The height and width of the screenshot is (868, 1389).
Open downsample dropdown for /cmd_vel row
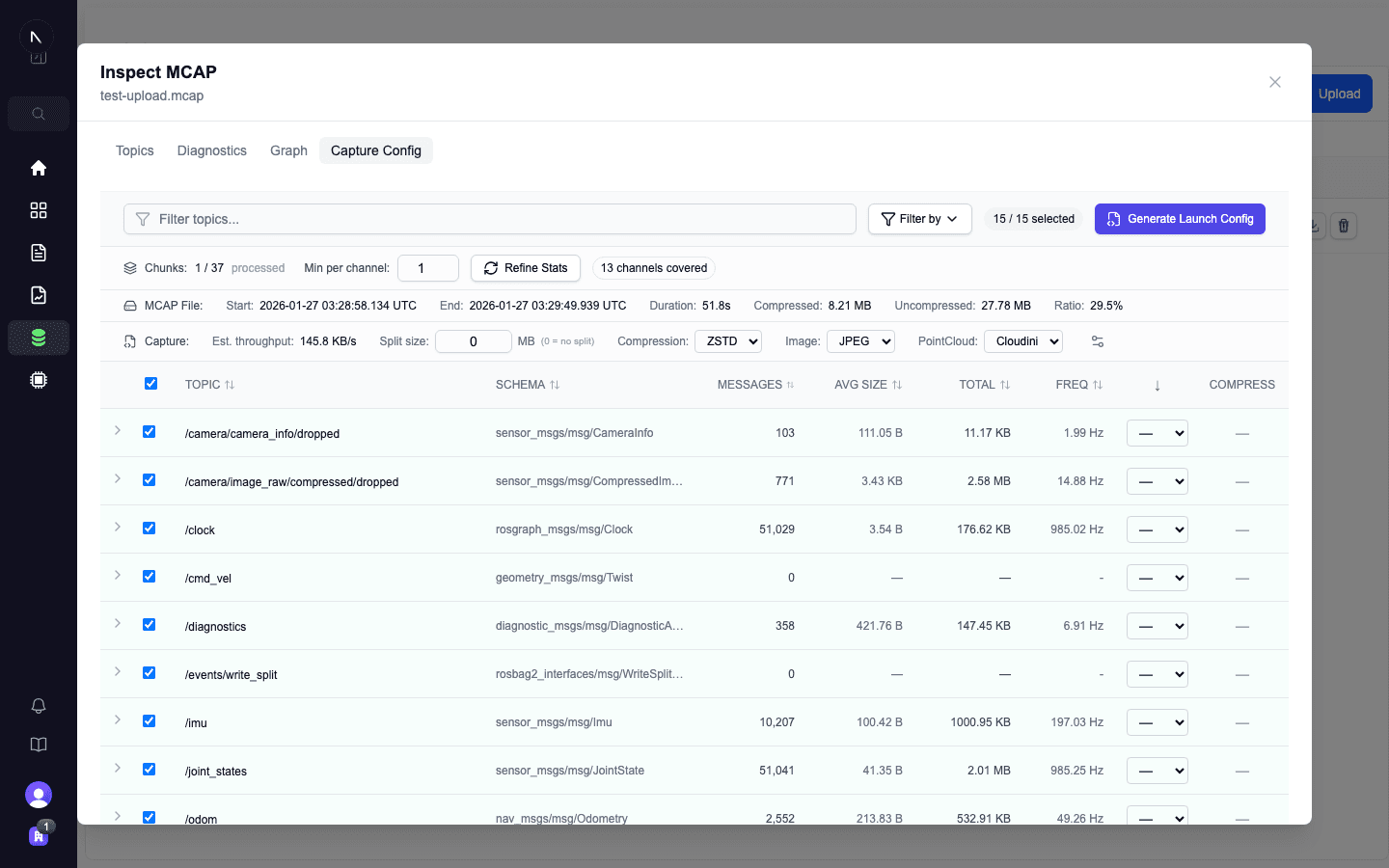(x=1157, y=578)
